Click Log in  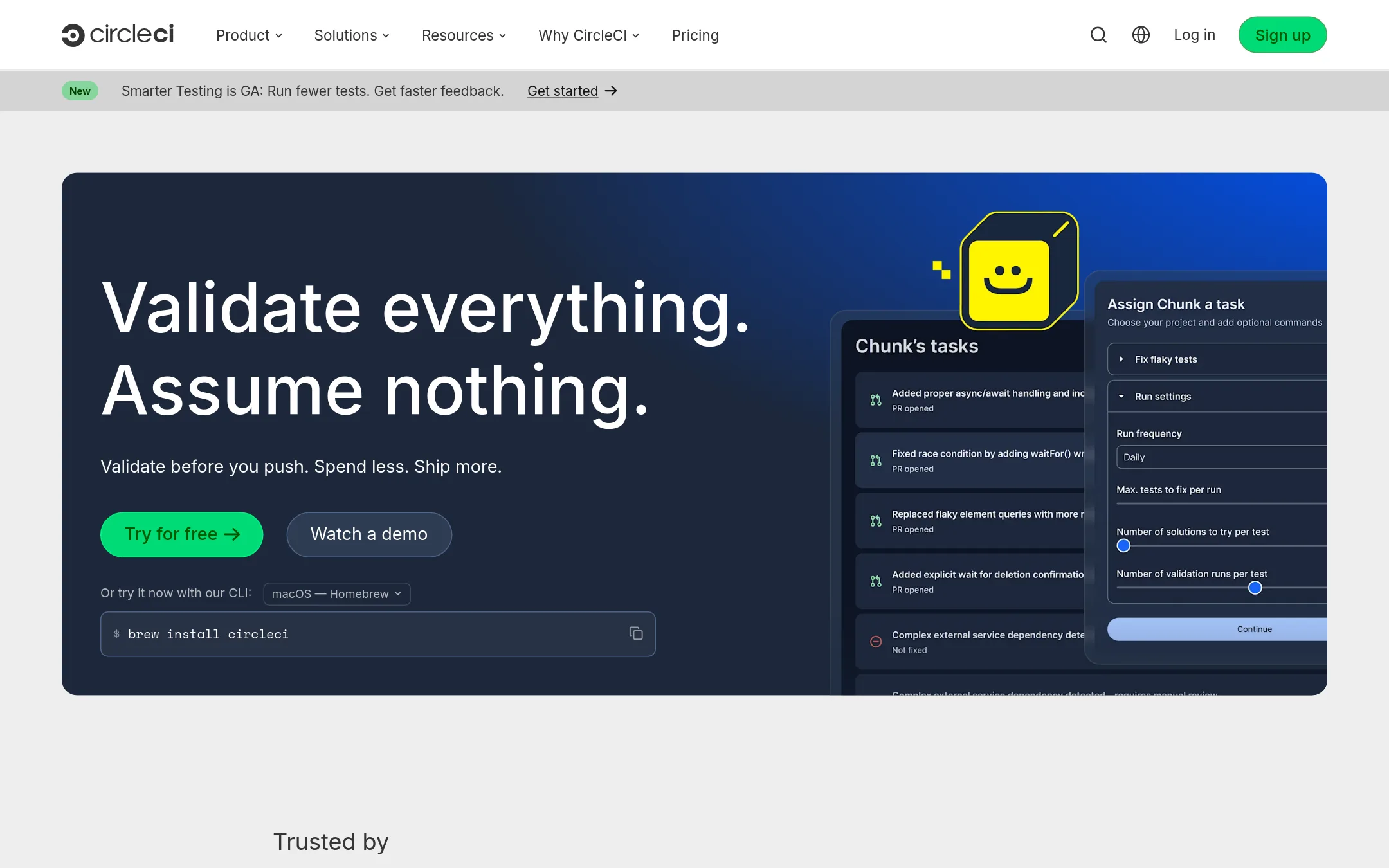click(x=1194, y=35)
